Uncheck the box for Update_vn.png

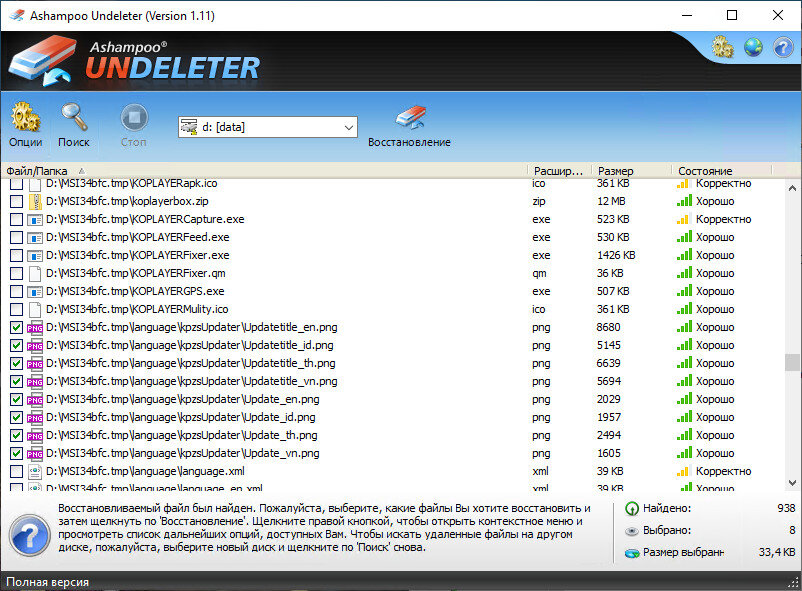[x=16, y=453]
